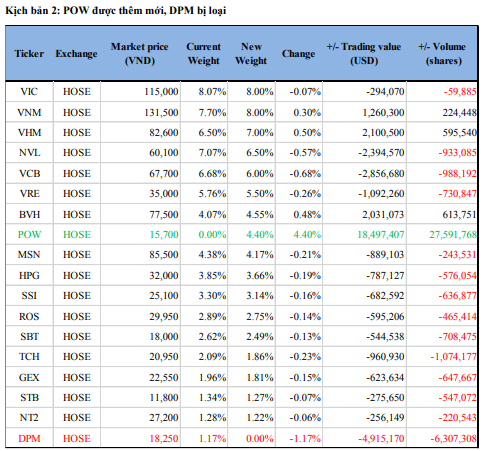
Task: Click MSN new weight '4.17%'
Action: click(260, 255)
